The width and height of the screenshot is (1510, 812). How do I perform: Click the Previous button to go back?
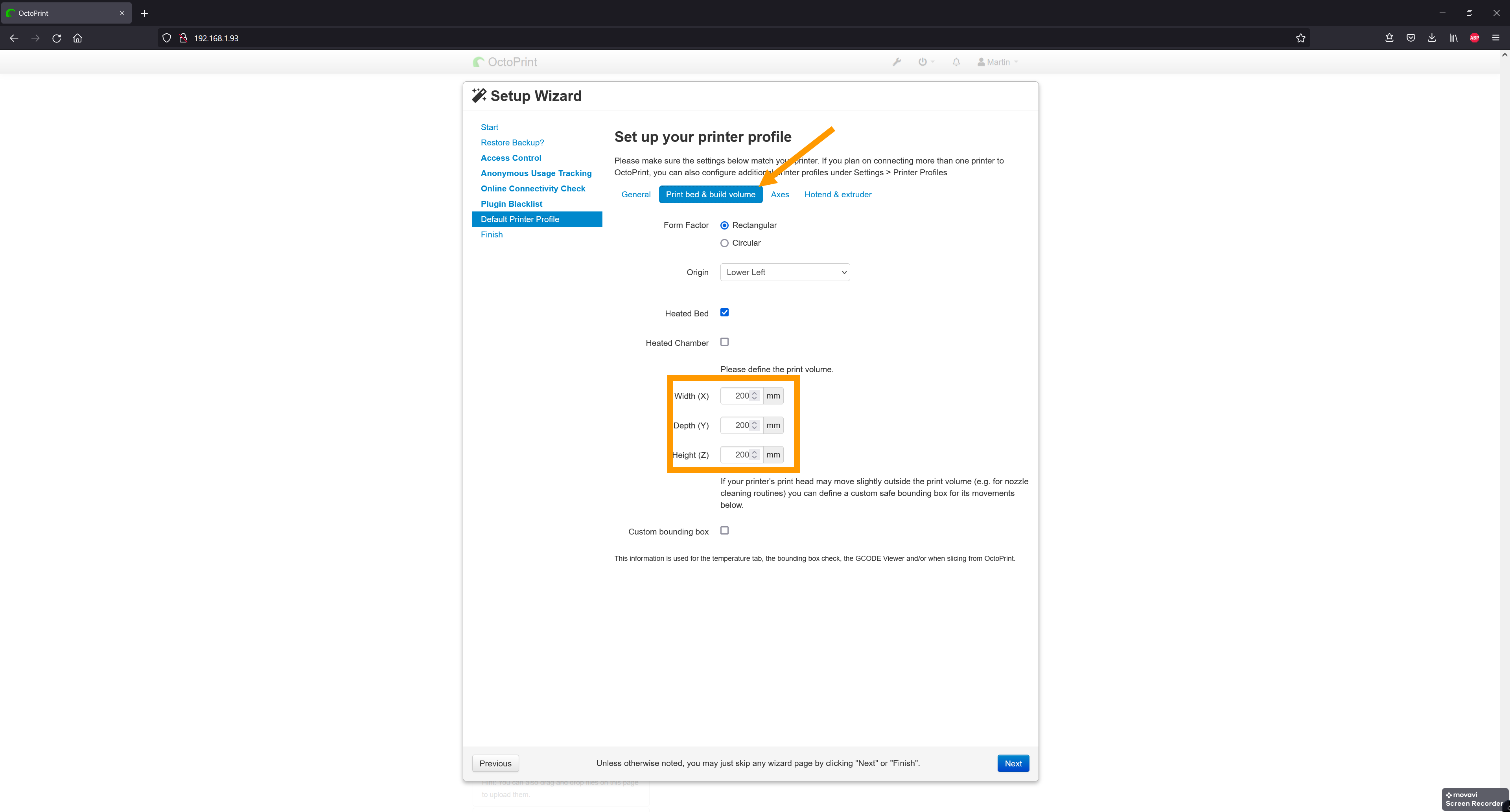point(495,763)
